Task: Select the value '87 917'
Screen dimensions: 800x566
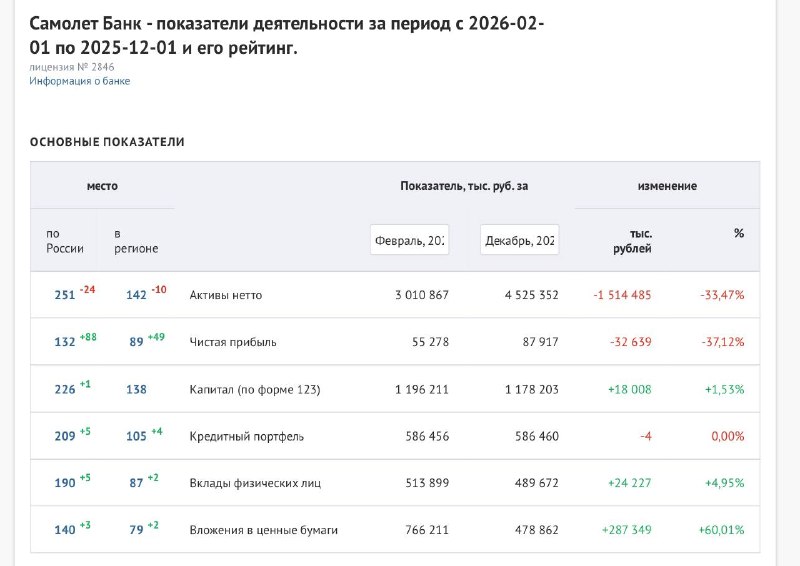Action: coord(540,342)
